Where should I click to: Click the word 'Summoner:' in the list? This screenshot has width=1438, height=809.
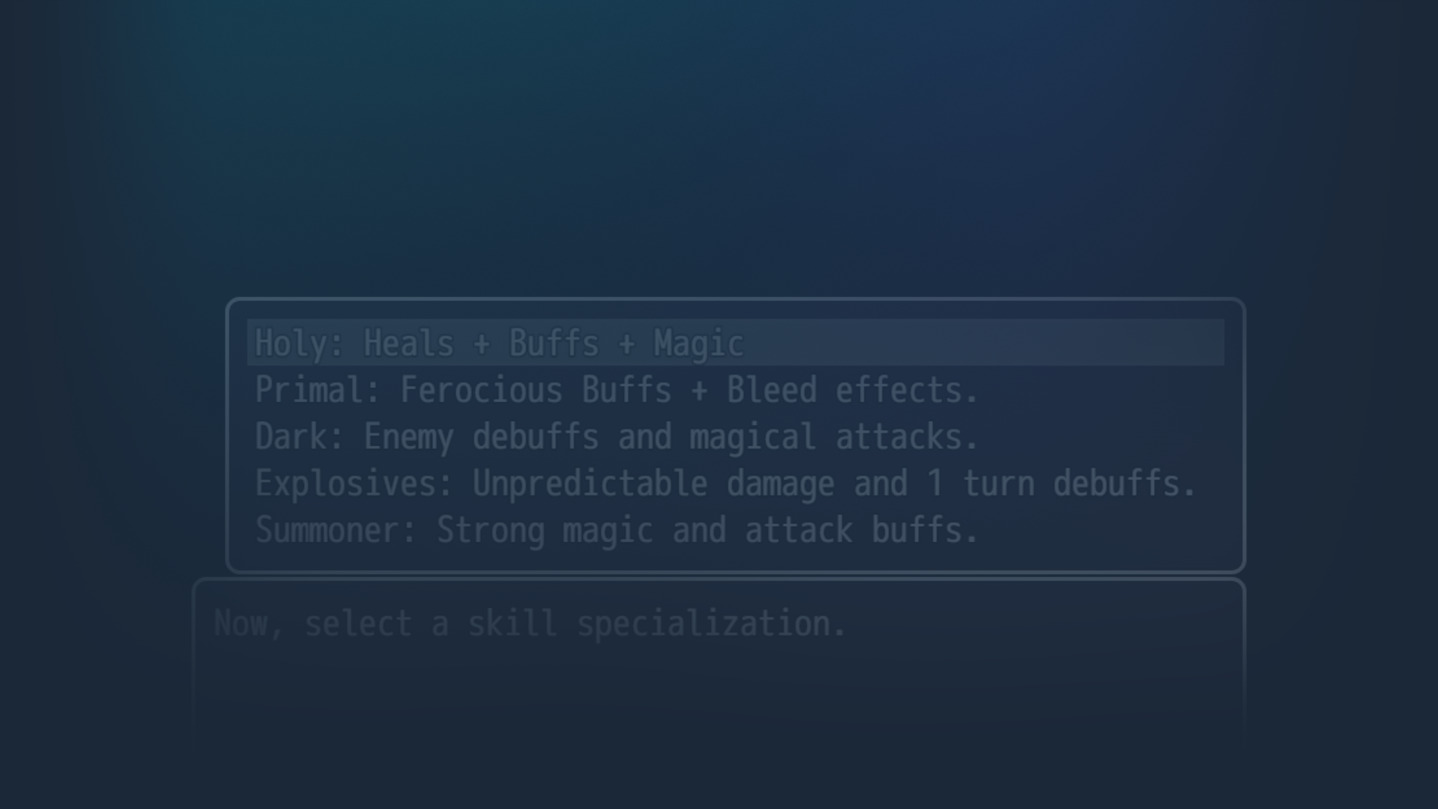coord(336,530)
